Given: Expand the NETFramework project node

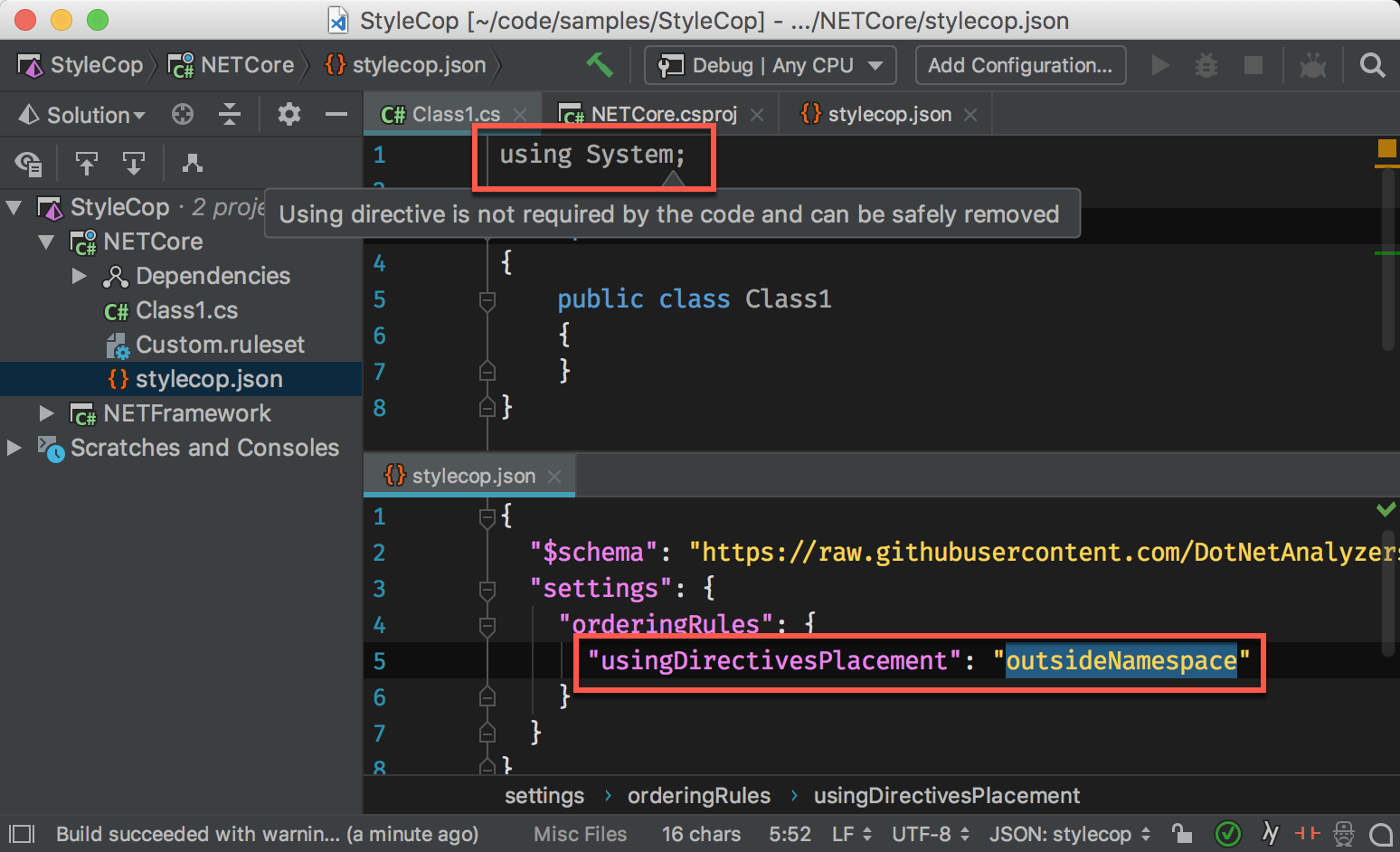Looking at the screenshot, I should (x=46, y=413).
